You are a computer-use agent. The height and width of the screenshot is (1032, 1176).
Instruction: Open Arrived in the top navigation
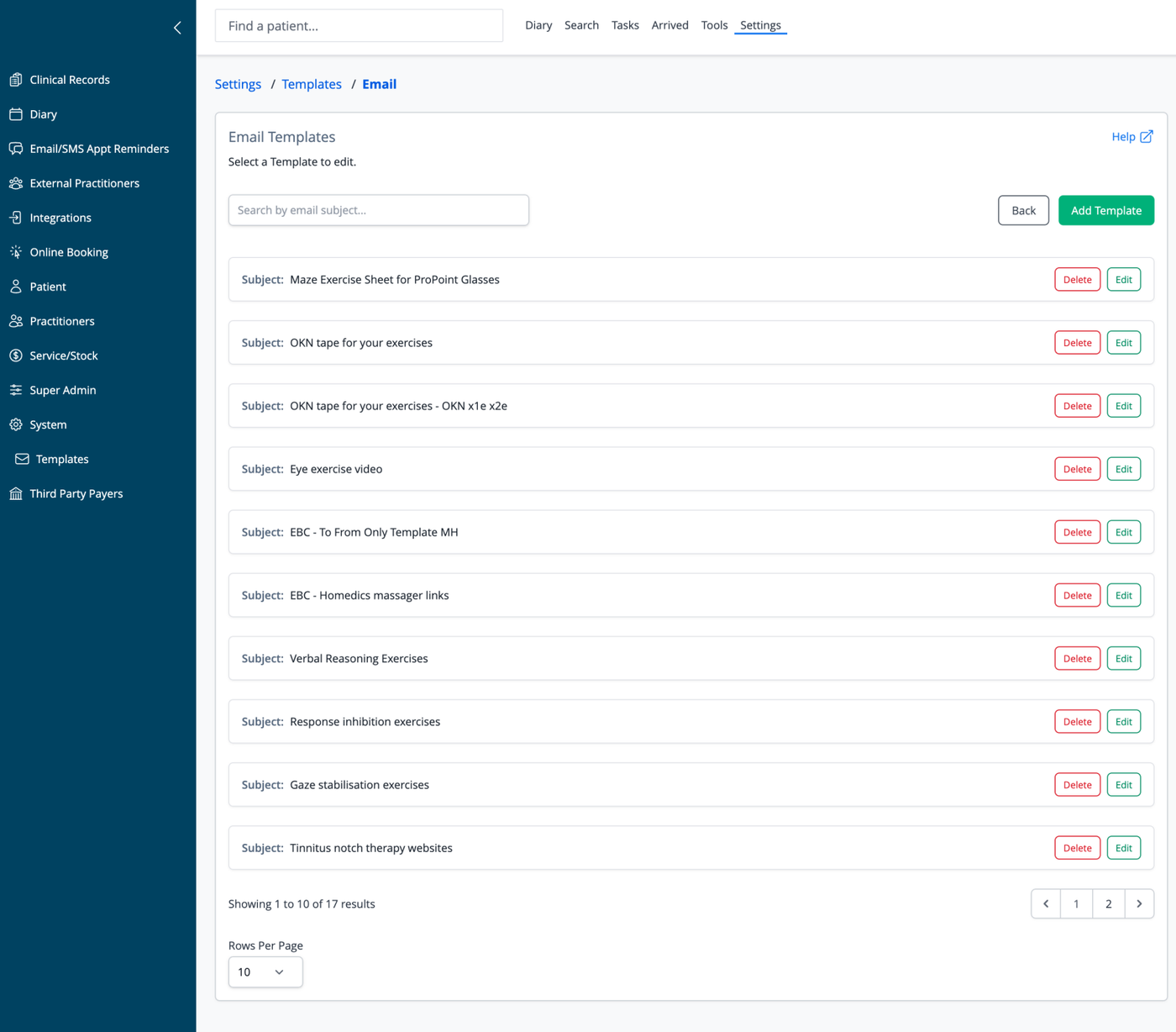point(670,25)
